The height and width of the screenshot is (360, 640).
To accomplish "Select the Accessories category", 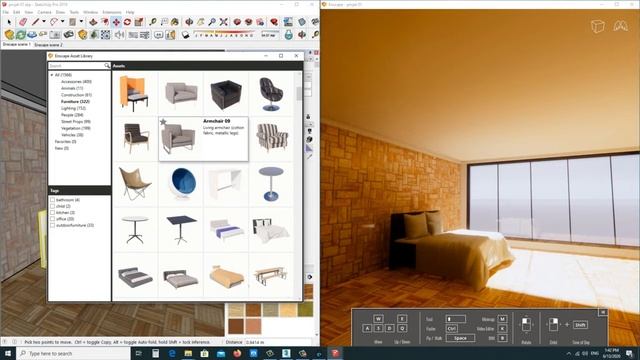I will click(x=76, y=82).
